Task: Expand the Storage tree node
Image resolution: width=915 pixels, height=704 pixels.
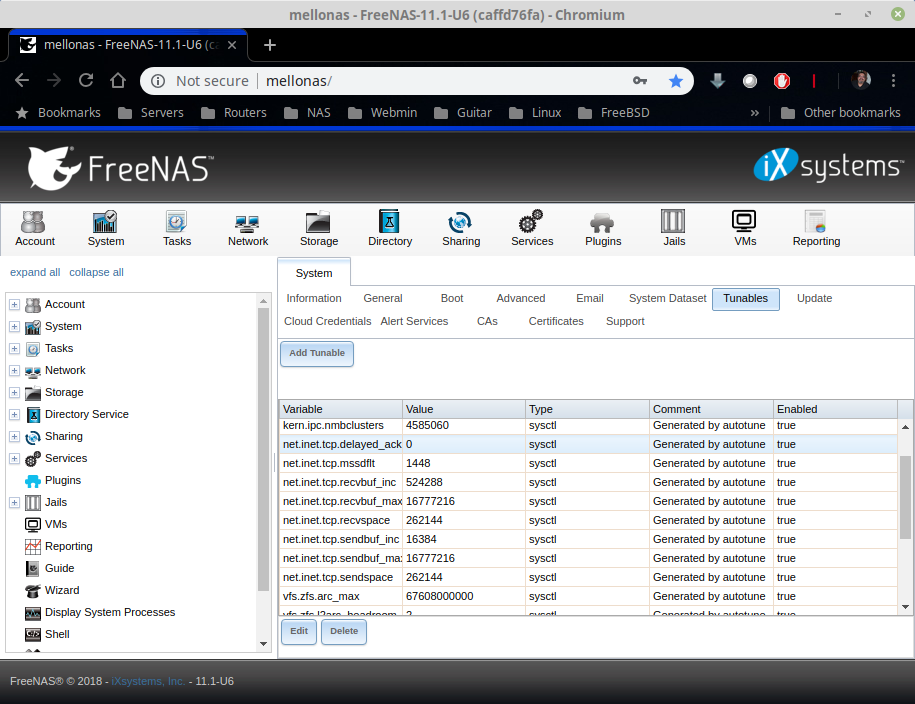Action: (x=15, y=392)
